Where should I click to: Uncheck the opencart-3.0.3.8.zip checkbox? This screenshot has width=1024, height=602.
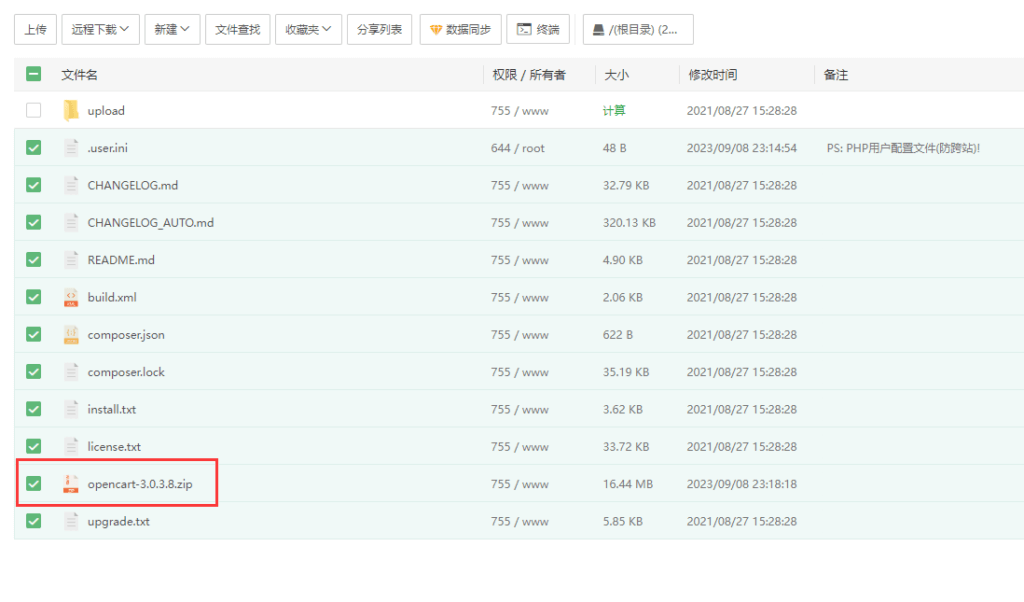pos(34,484)
